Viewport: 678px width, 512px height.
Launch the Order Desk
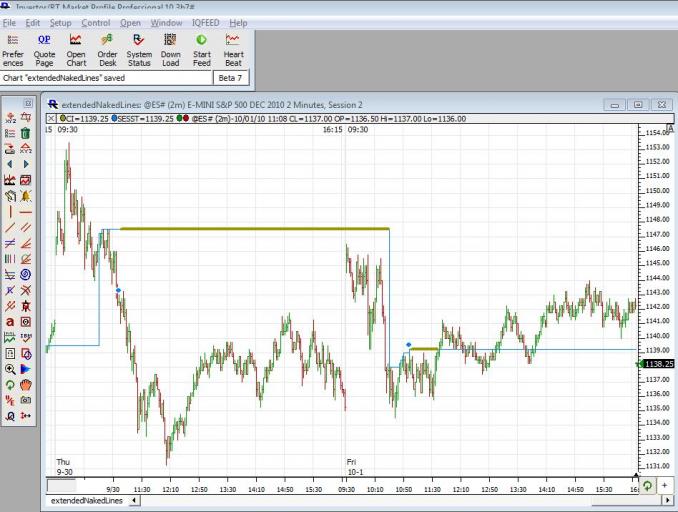tap(107, 50)
